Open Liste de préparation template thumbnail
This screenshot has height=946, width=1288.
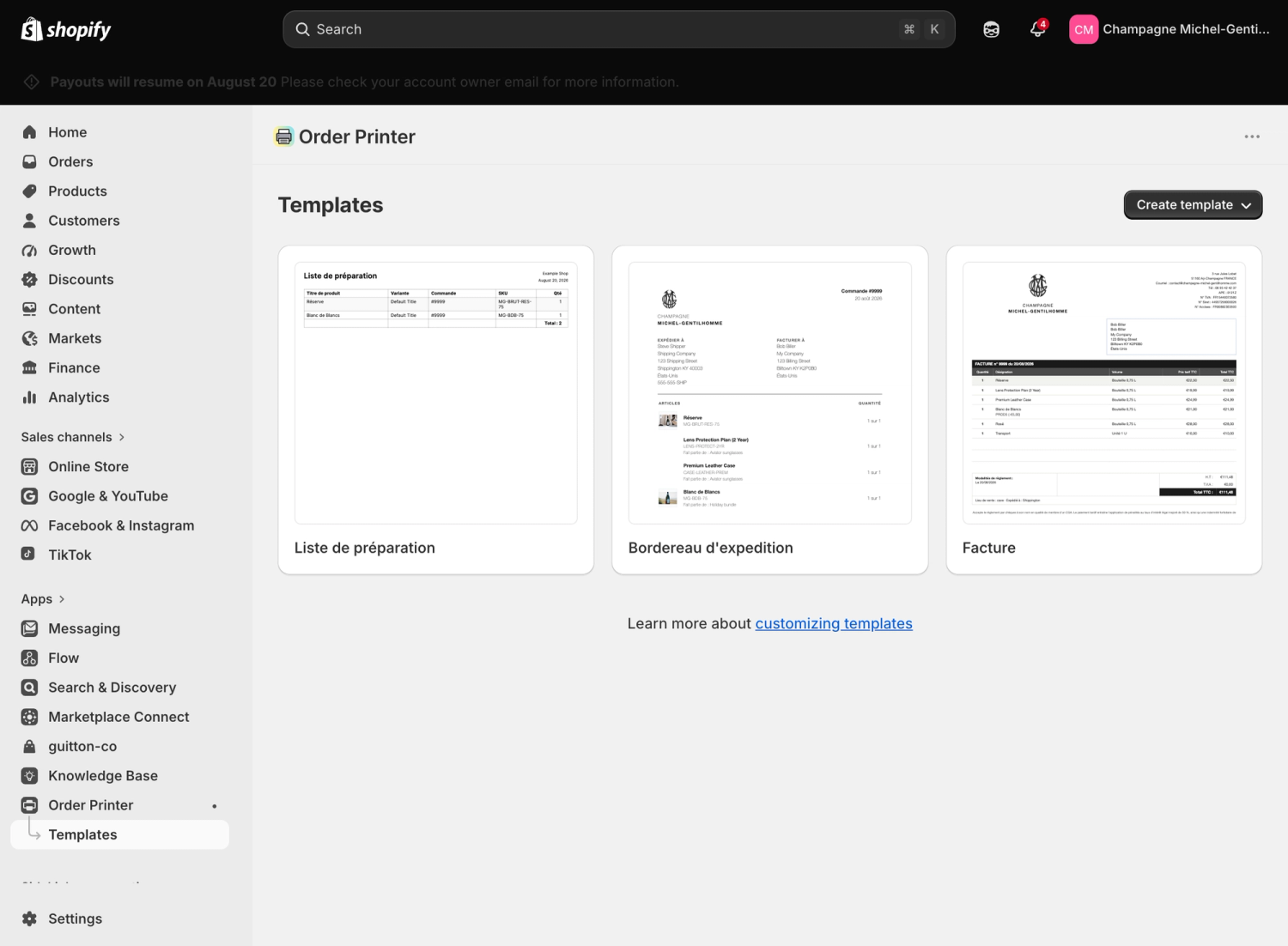[436, 393]
